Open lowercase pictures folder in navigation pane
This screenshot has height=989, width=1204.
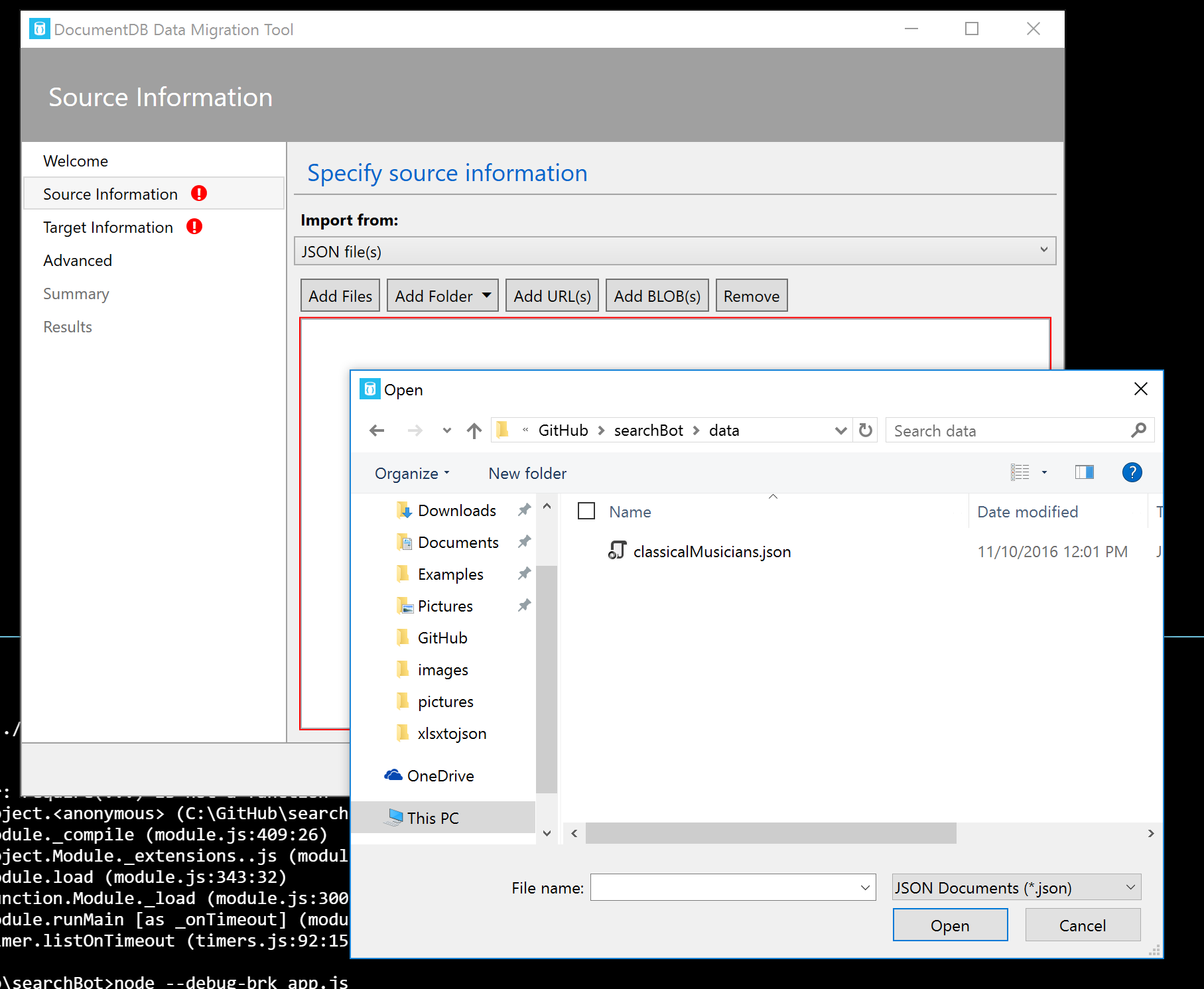pos(445,701)
